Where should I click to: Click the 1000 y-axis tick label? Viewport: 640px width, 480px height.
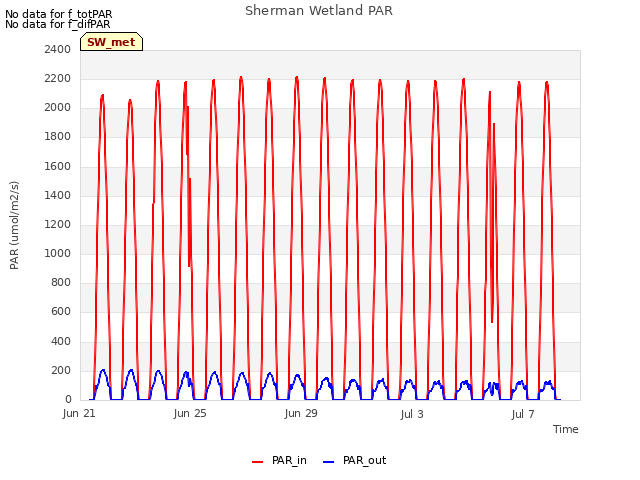[58, 253]
